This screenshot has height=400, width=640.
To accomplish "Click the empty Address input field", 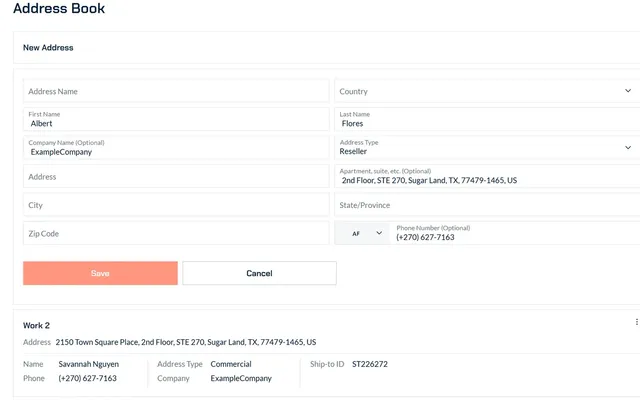I will coord(176,176).
